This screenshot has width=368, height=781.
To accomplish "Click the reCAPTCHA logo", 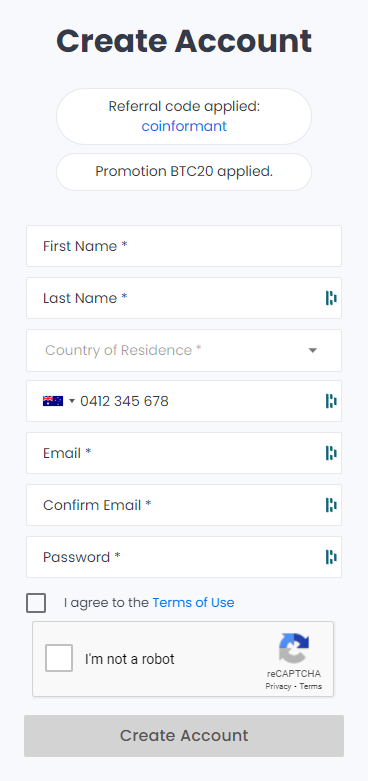I will click(294, 649).
